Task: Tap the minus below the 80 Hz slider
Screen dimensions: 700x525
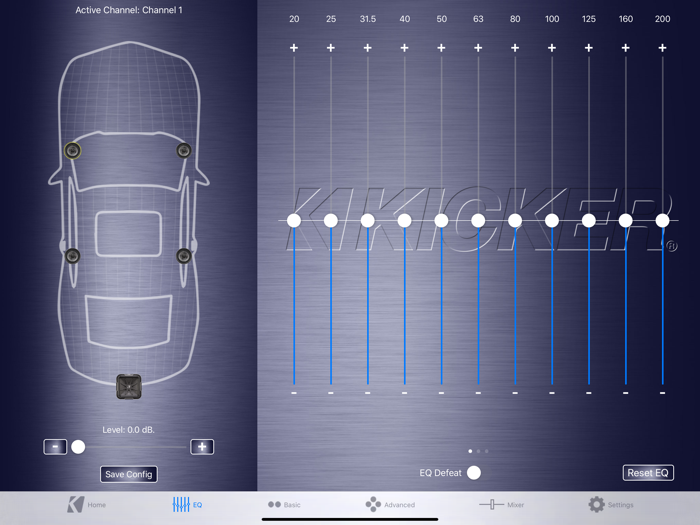Action: point(515,393)
